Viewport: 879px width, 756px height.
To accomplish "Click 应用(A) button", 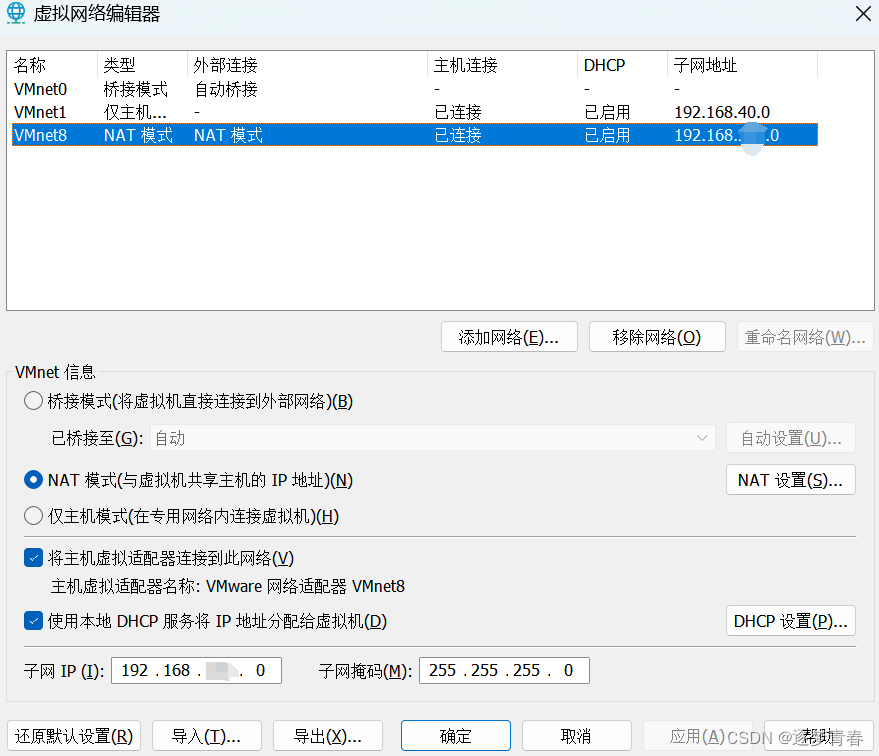I will click(x=697, y=736).
